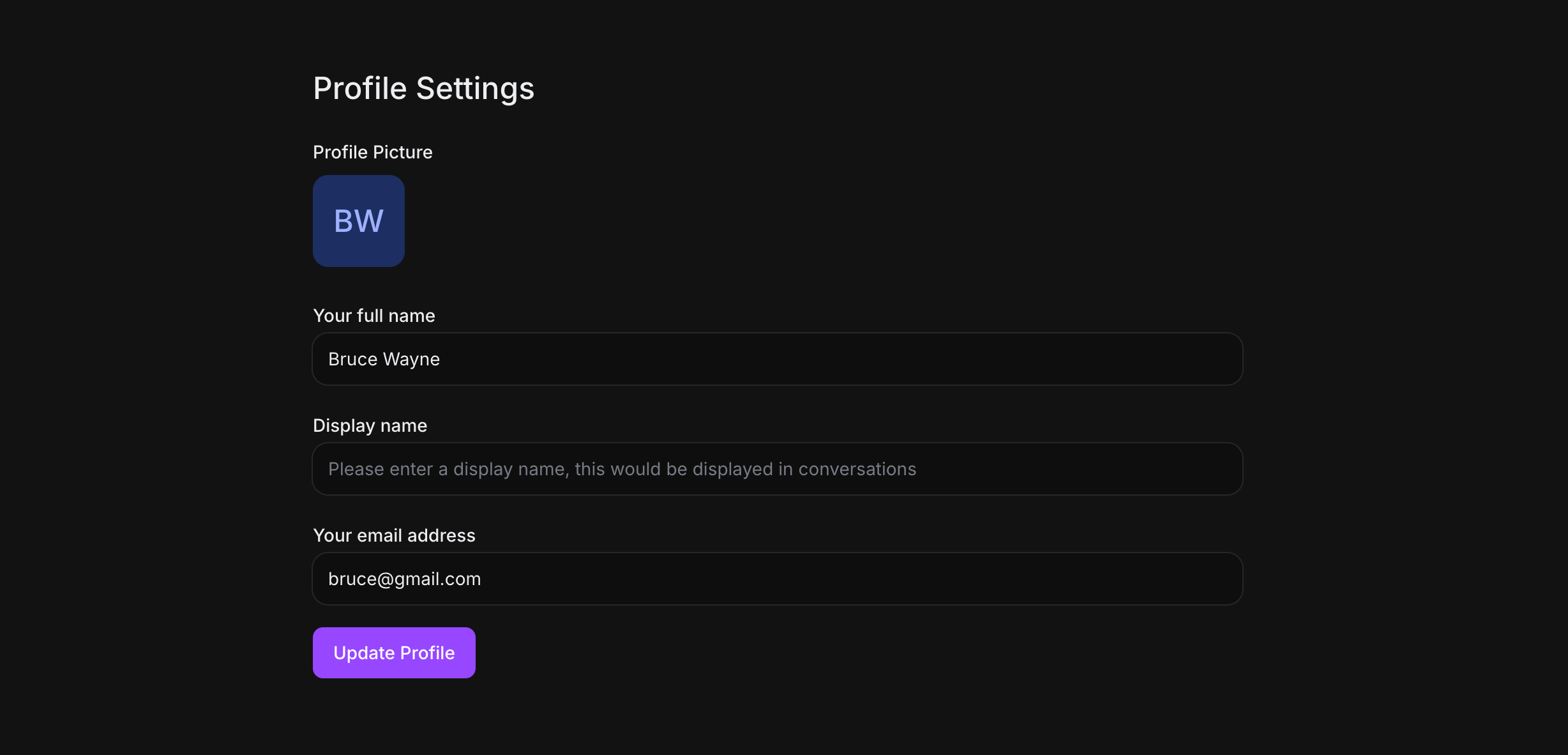Focus the Display name input field

tap(777, 469)
